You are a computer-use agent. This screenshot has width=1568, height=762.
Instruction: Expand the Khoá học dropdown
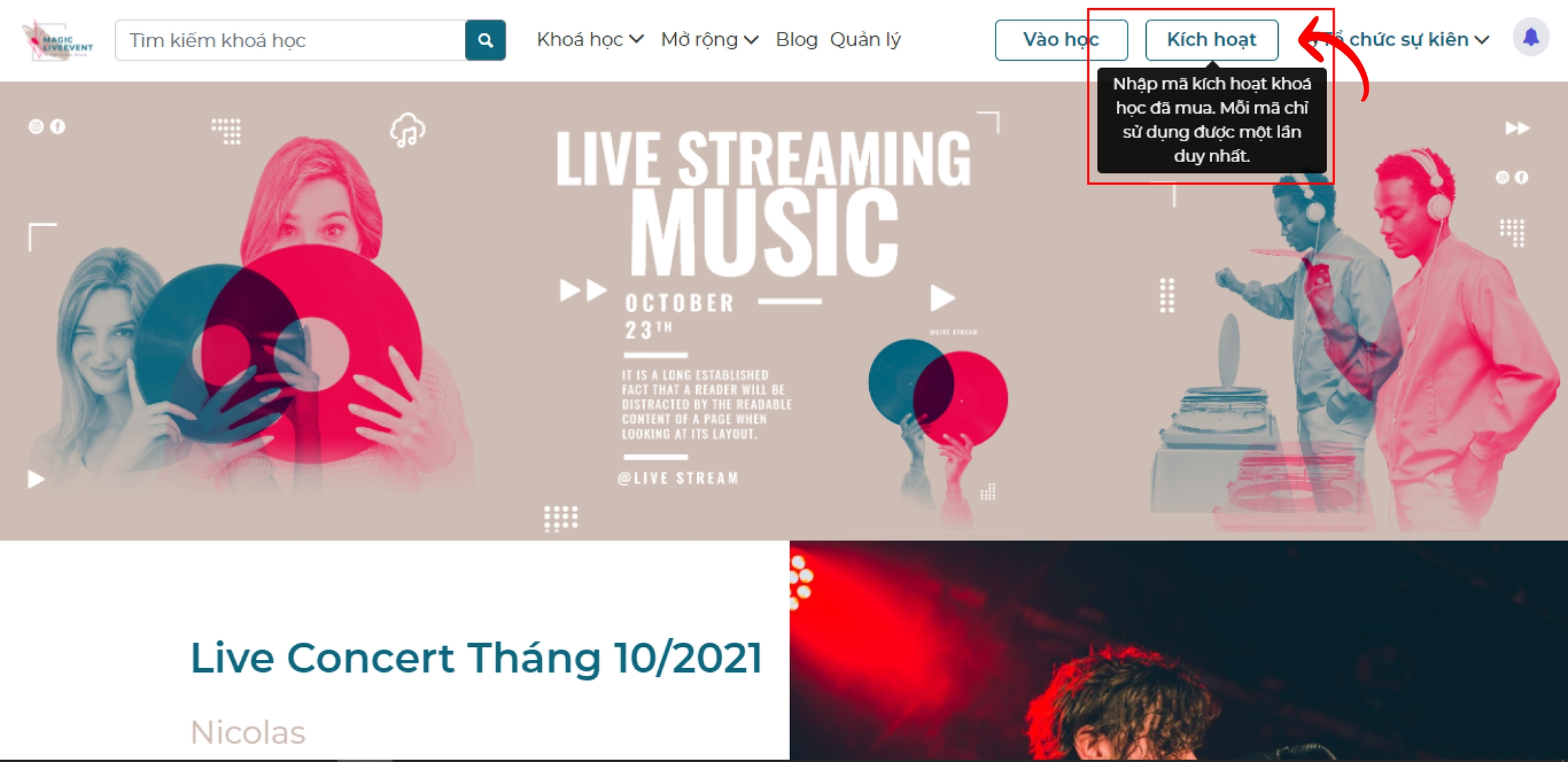[590, 39]
